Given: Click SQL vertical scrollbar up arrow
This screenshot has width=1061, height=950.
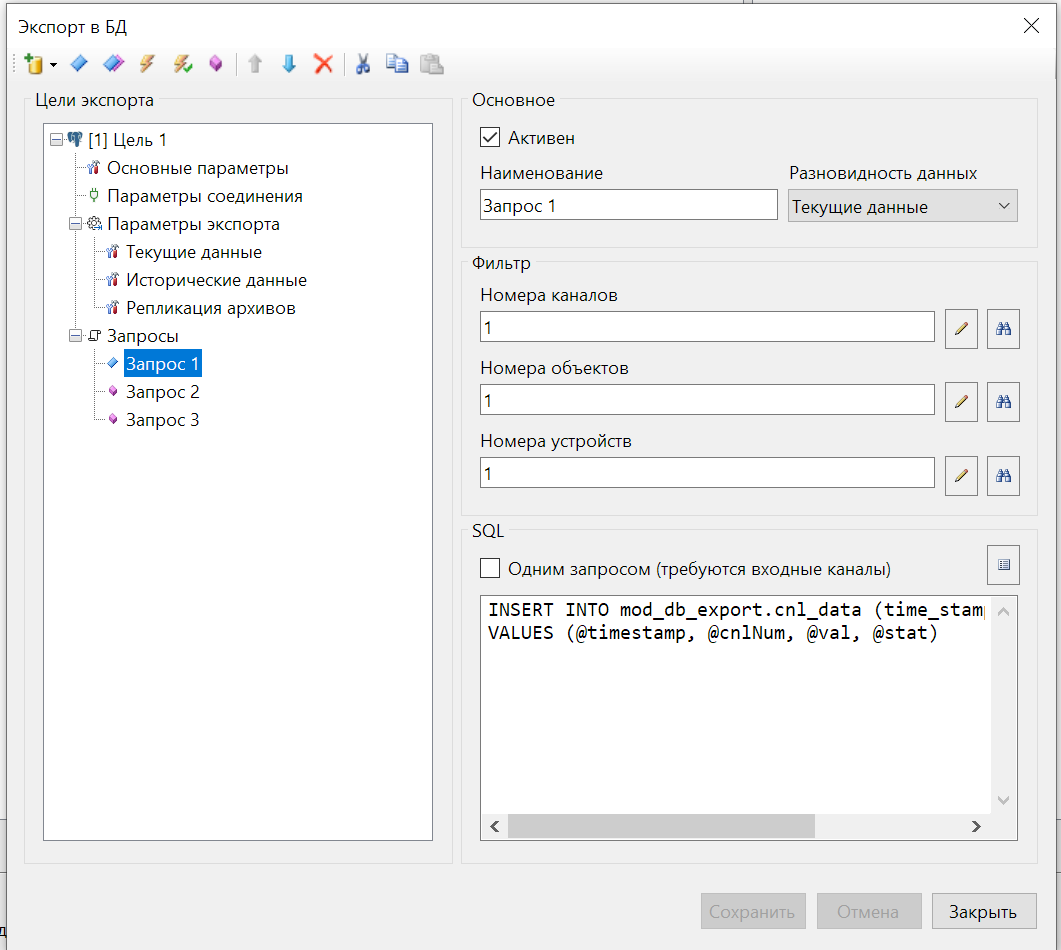Looking at the screenshot, I should click(1003, 612).
